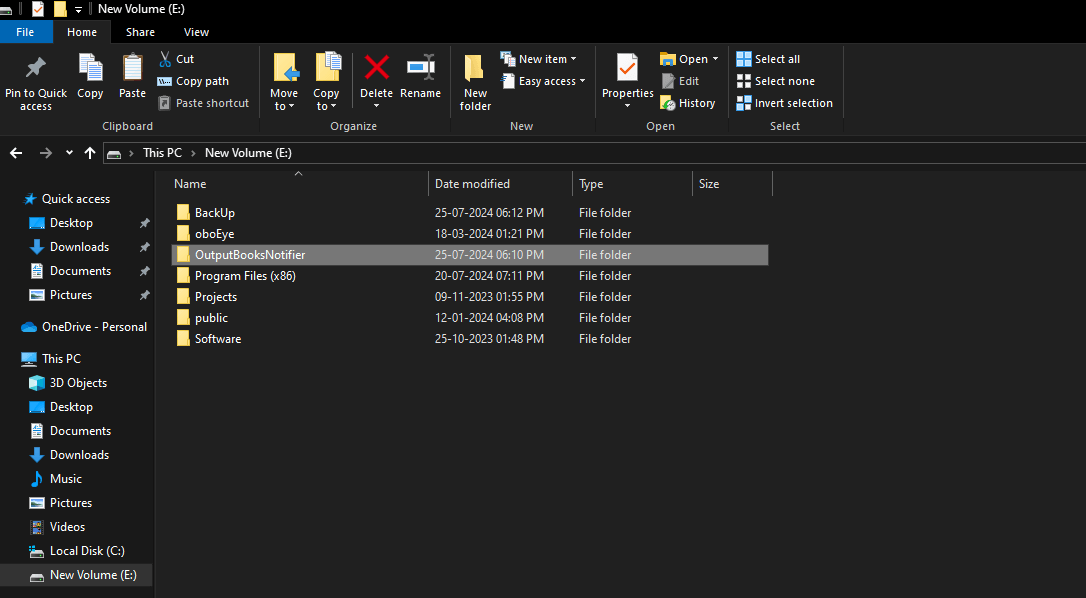The image size is (1086, 598).
Task: Click Copy path in Clipboard group
Action: click(193, 81)
